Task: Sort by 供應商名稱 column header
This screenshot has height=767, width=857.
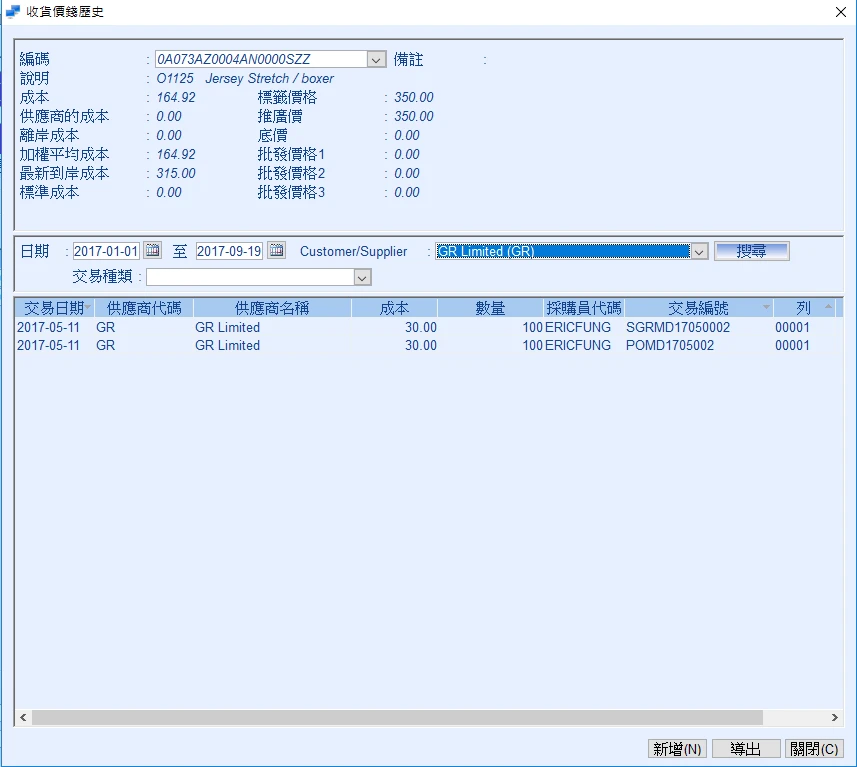Action: coord(272,308)
